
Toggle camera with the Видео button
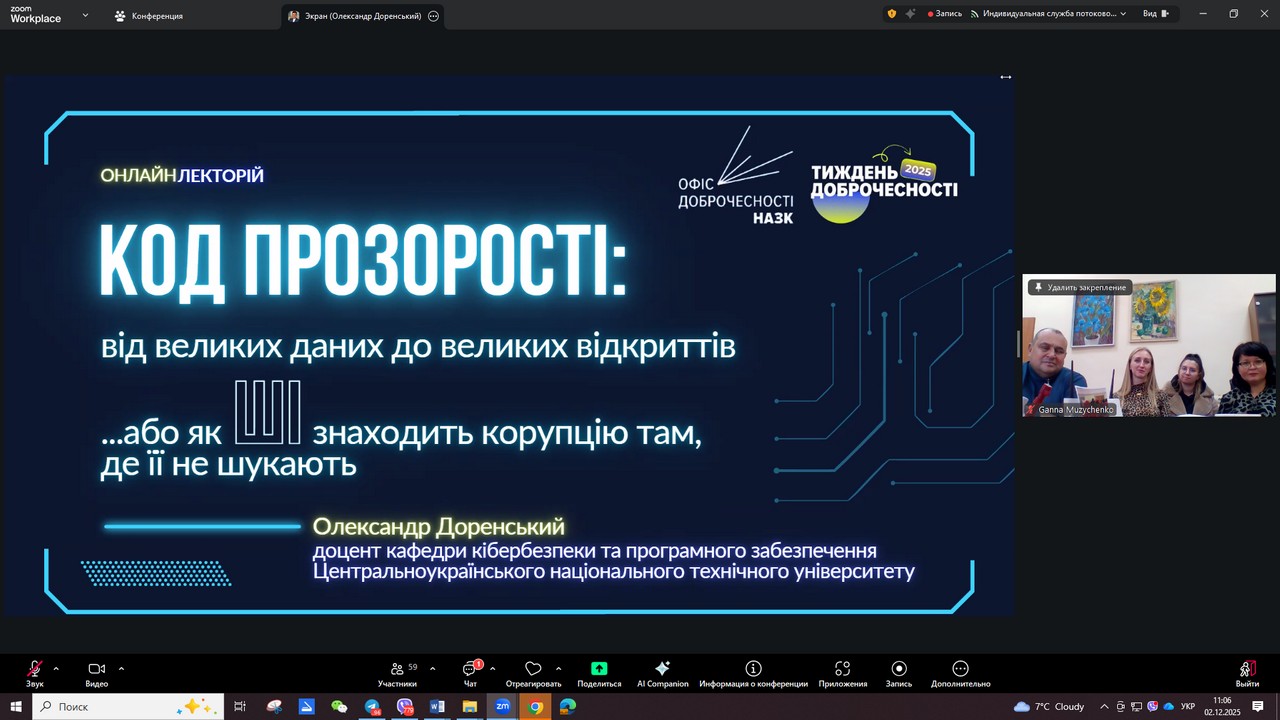point(96,674)
